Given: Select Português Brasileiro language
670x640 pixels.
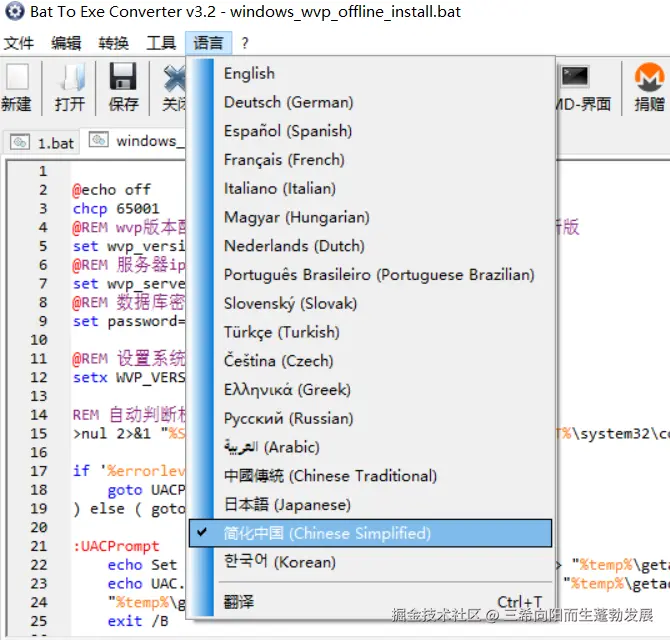Looking at the screenshot, I should [x=370, y=275].
